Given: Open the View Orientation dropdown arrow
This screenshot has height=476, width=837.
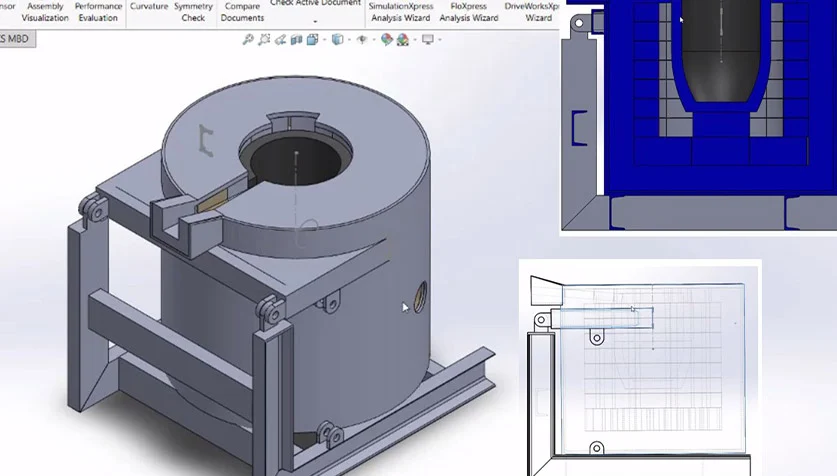Looking at the screenshot, I should [x=325, y=39].
